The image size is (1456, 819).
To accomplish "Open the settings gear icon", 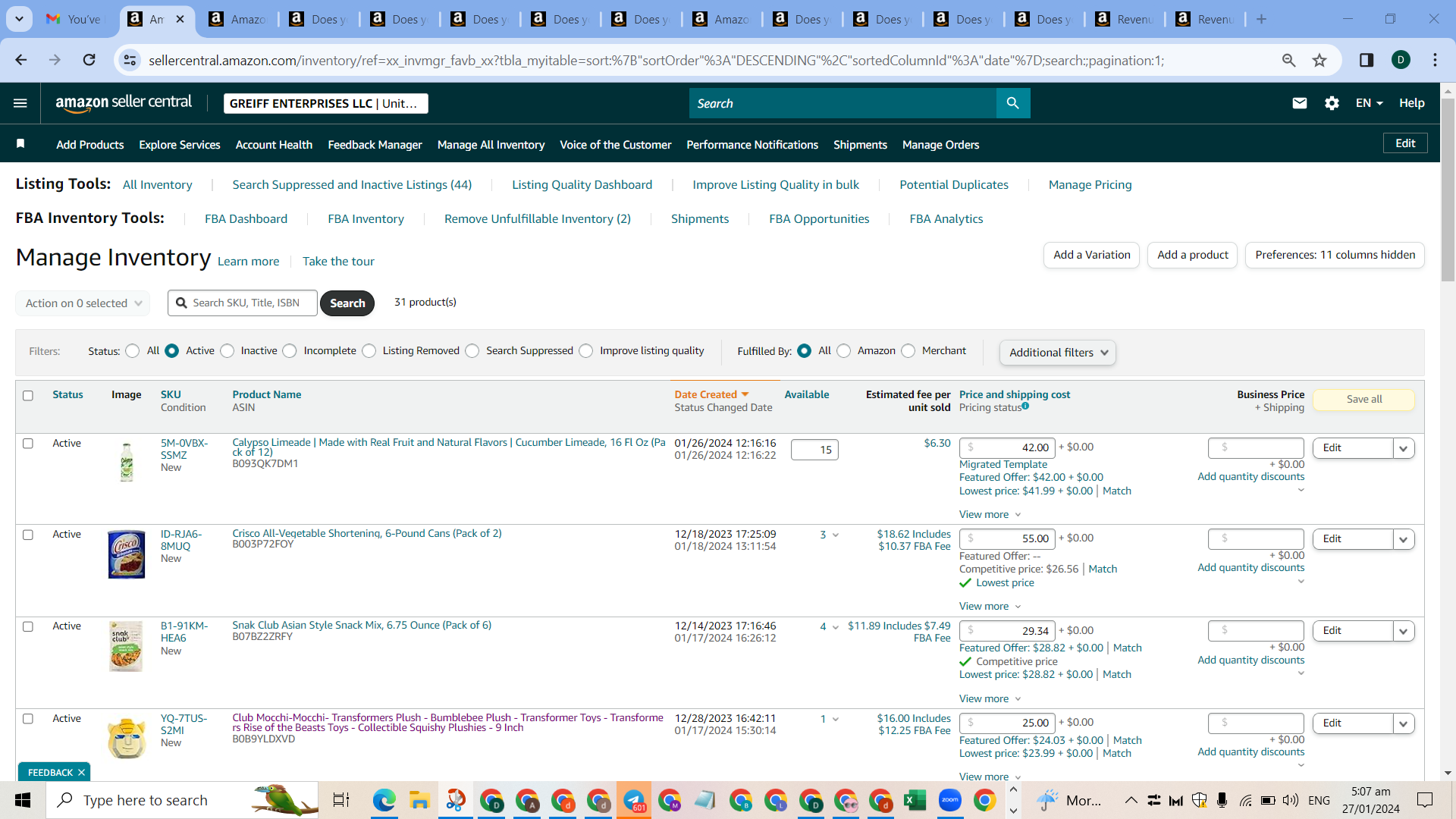I will click(x=1332, y=103).
